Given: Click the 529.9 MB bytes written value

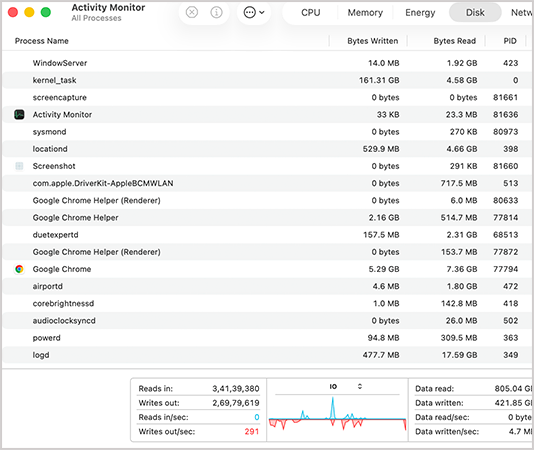Looking at the screenshot, I should coord(381,149).
